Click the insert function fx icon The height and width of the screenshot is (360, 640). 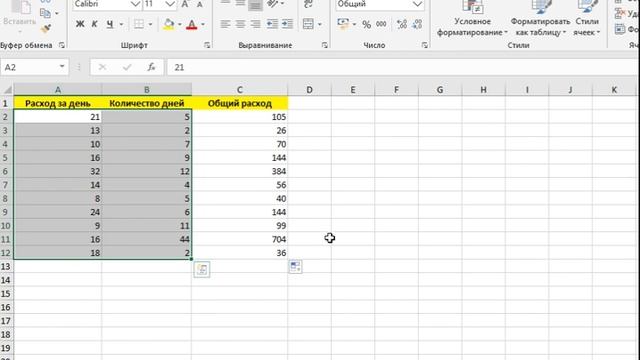(151, 67)
